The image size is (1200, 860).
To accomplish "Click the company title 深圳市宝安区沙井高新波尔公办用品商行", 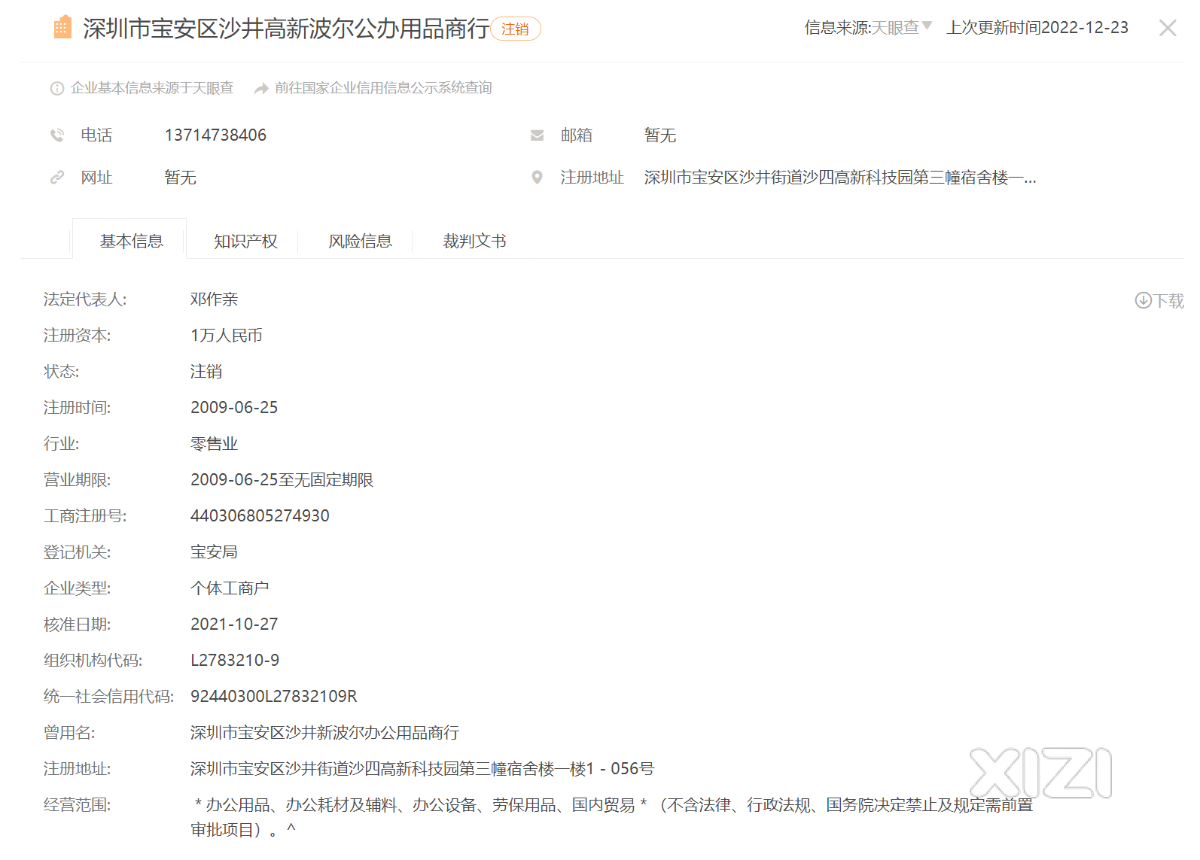I will tap(285, 29).
